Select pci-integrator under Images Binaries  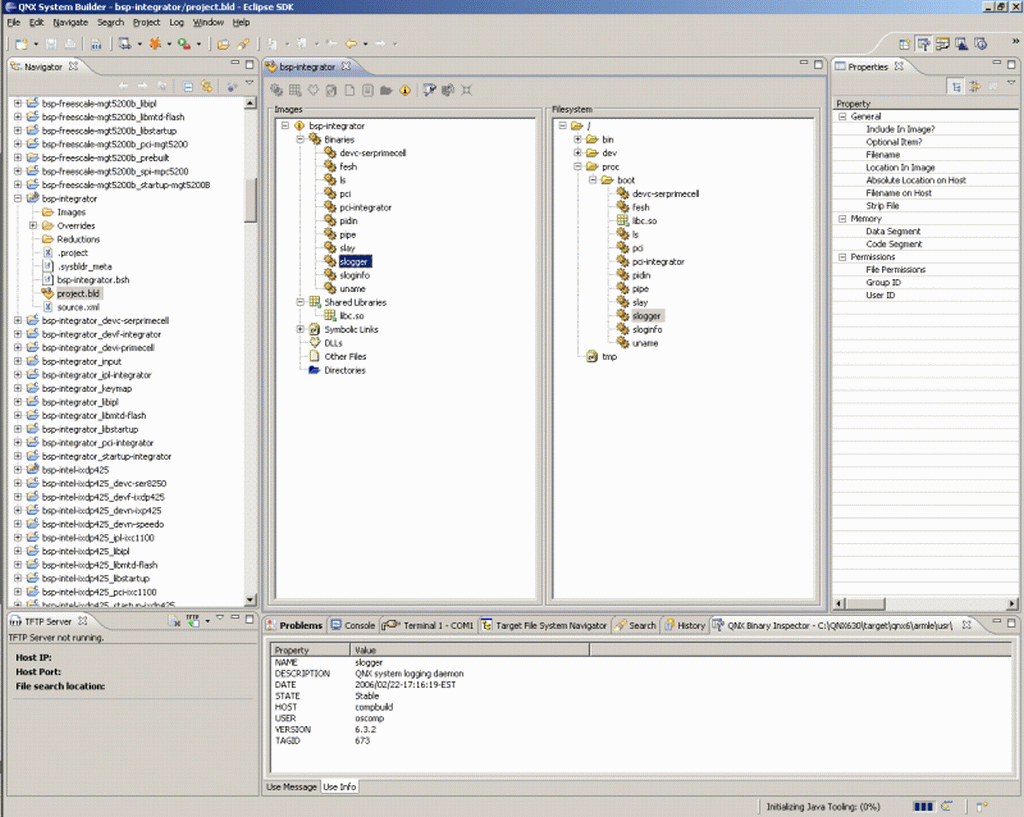click(366, 207)
